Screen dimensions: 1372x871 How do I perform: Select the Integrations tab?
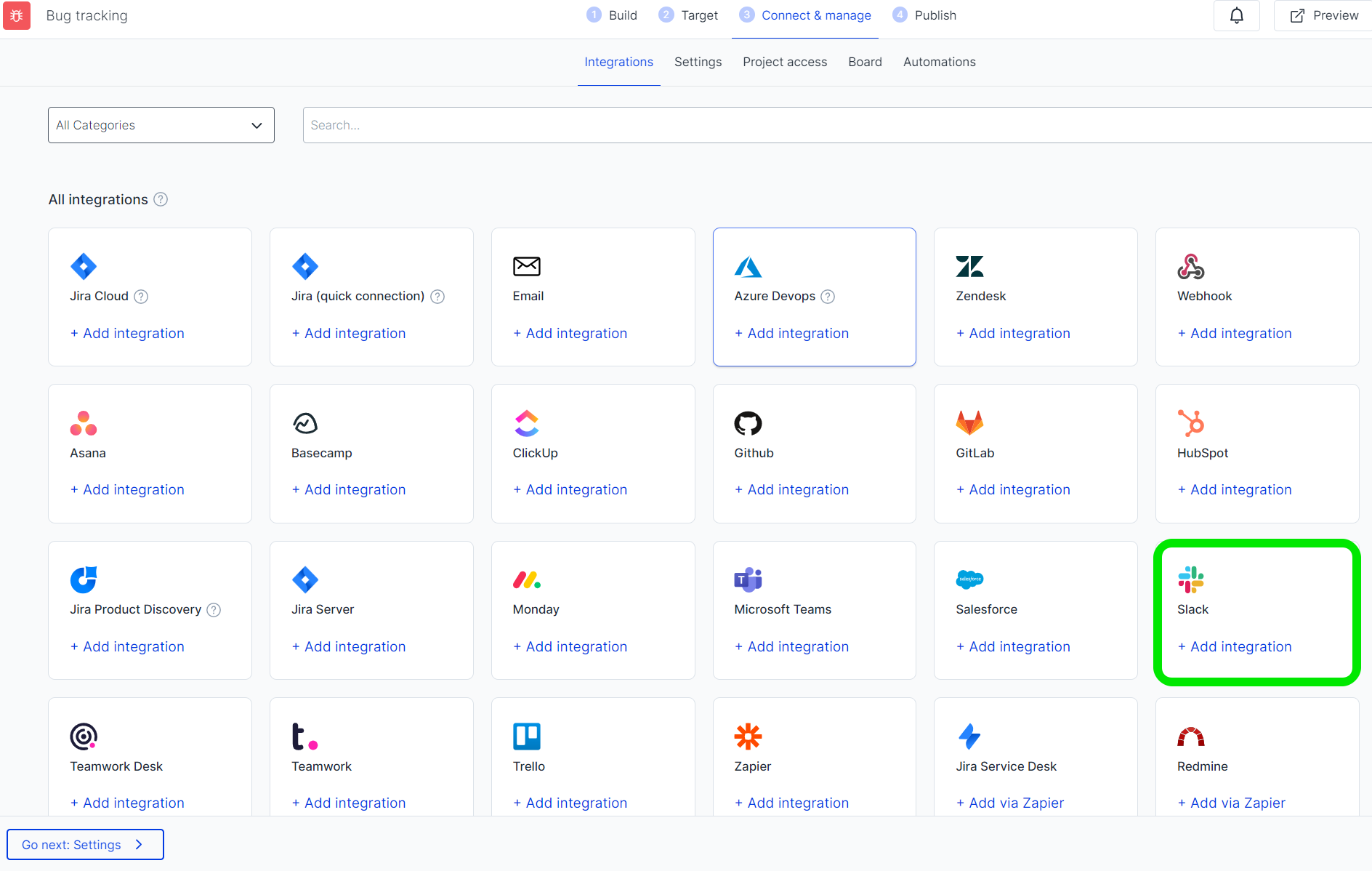pos(619,62)
